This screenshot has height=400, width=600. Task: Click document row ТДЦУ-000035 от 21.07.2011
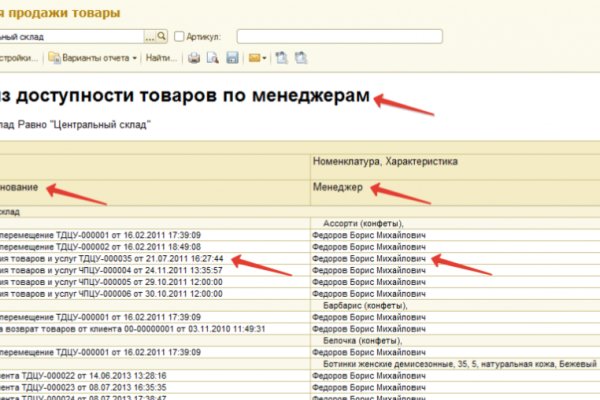(x=120, y=257)
